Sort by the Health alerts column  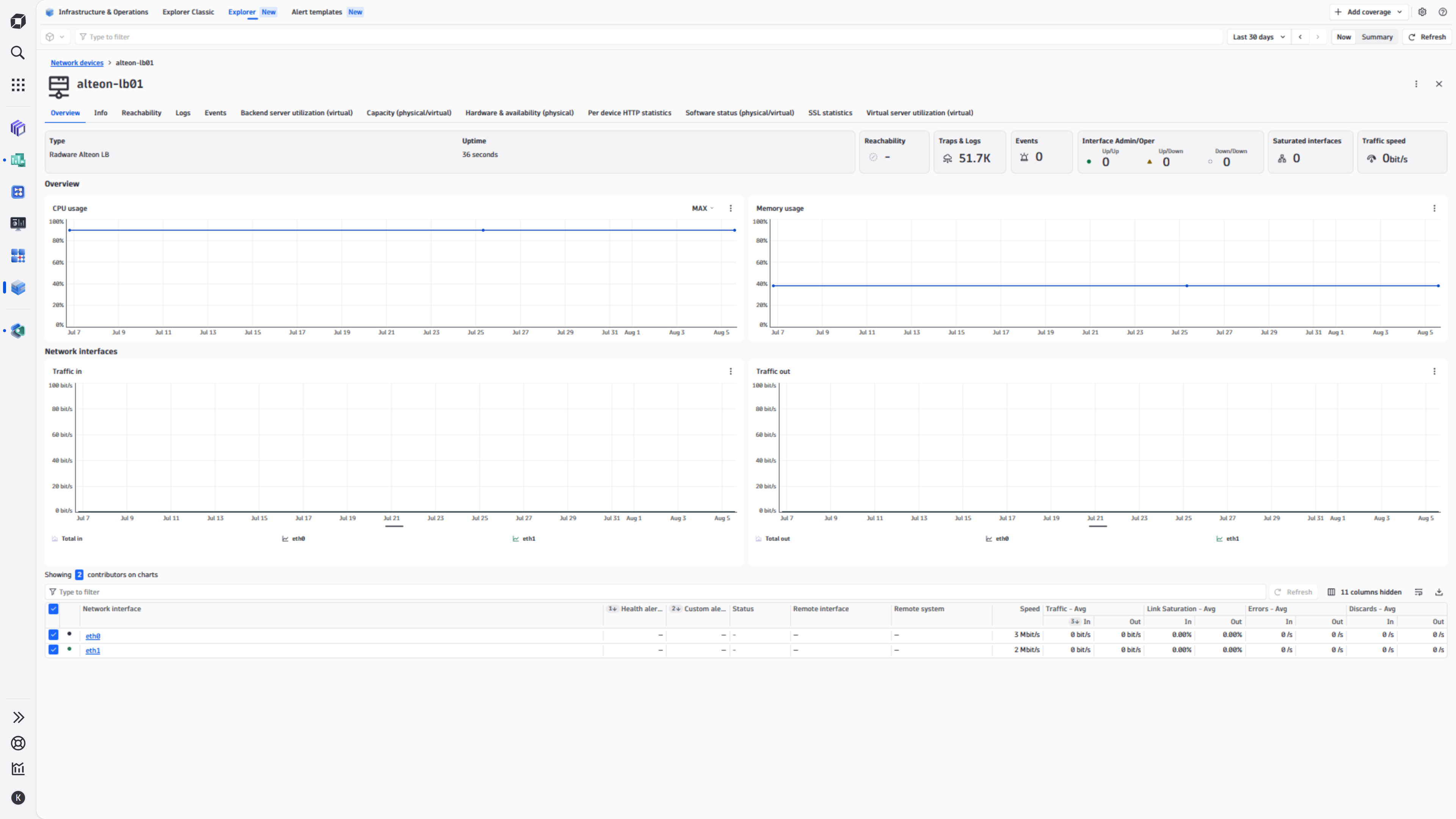coord(635,609)
